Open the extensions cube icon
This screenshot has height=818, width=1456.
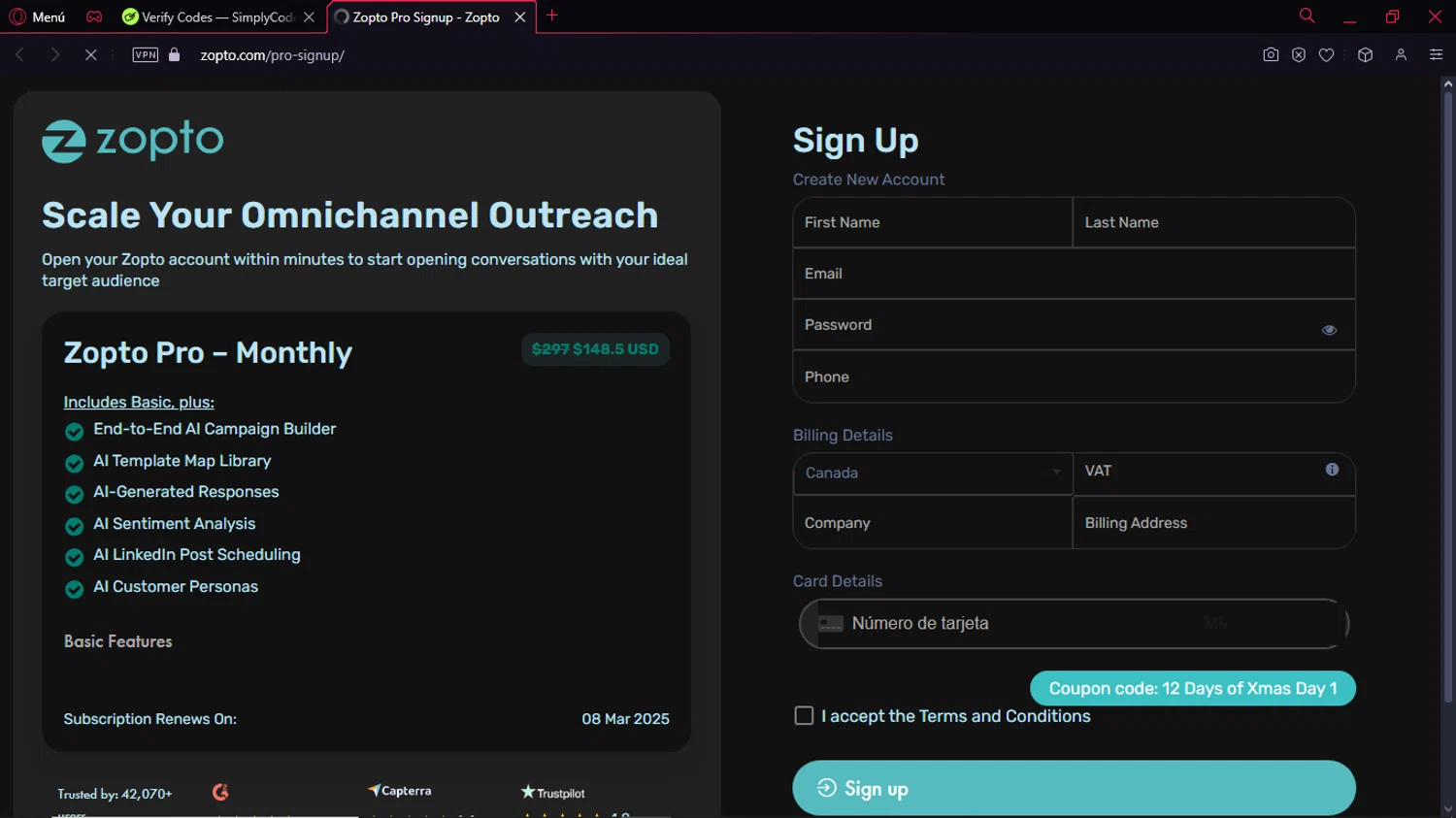click(x=1366, y=55)
